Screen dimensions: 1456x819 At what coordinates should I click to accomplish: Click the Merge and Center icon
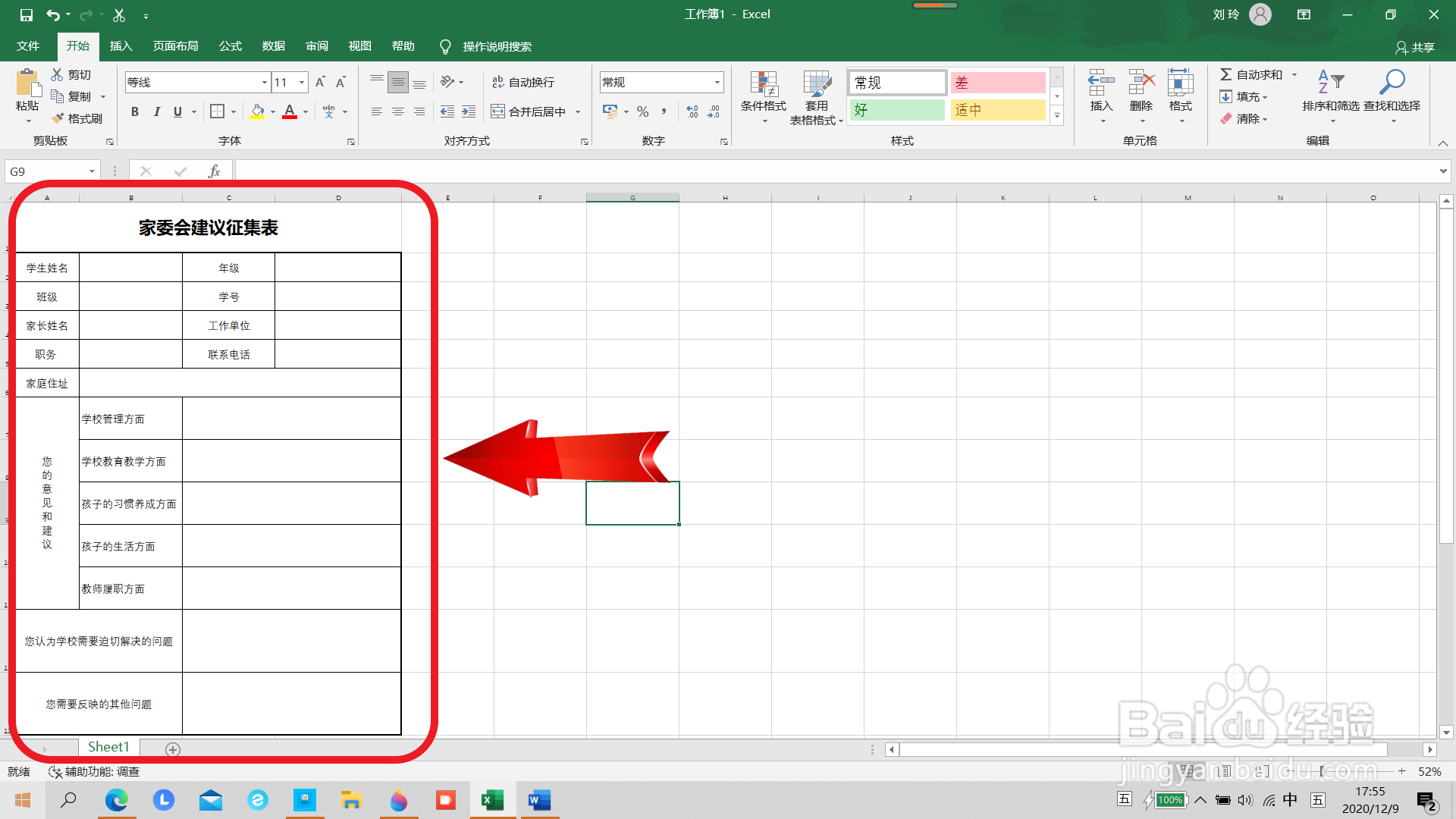coord(497,111)
